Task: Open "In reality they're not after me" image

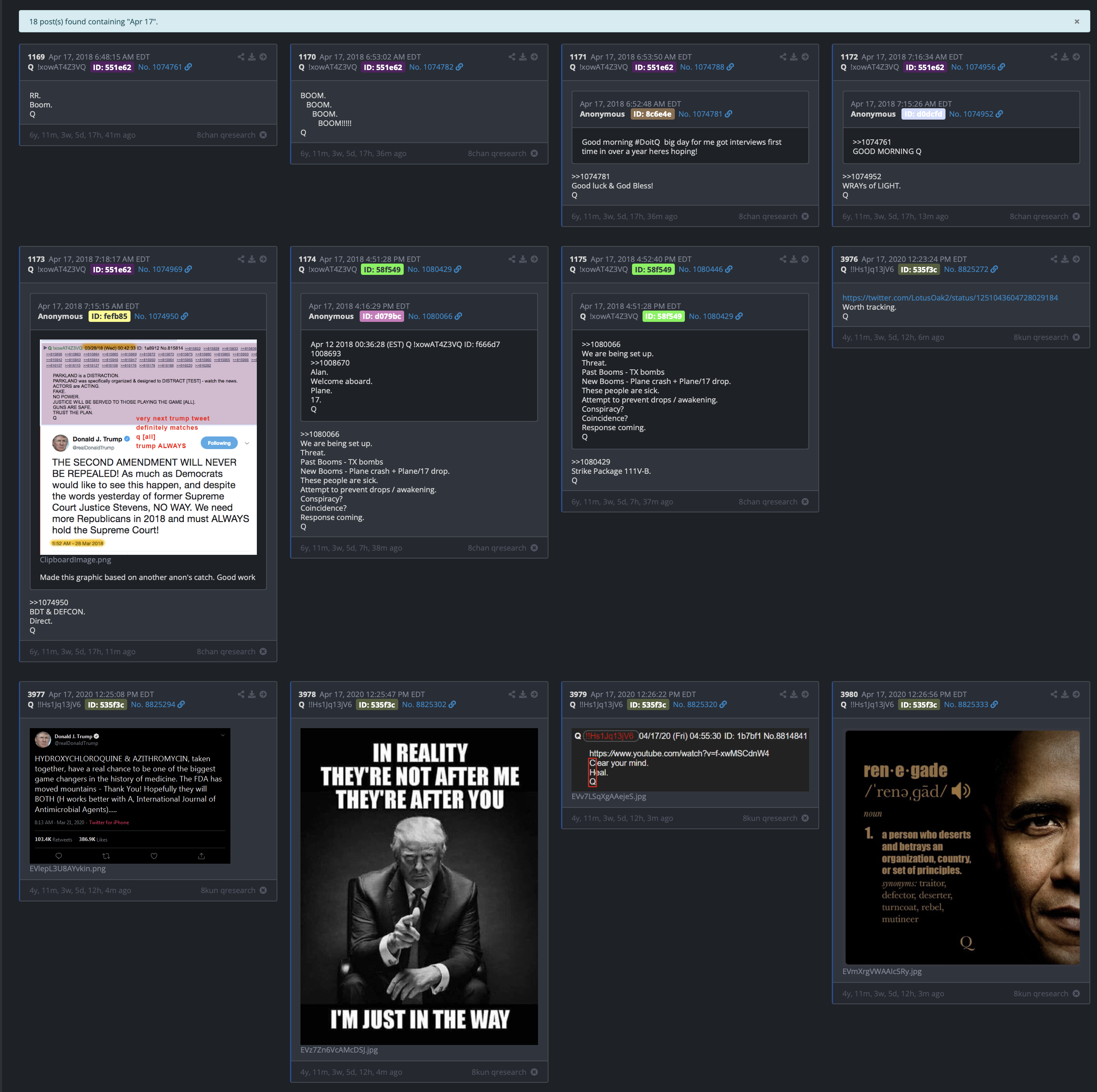Action: (x=419, y=886)
